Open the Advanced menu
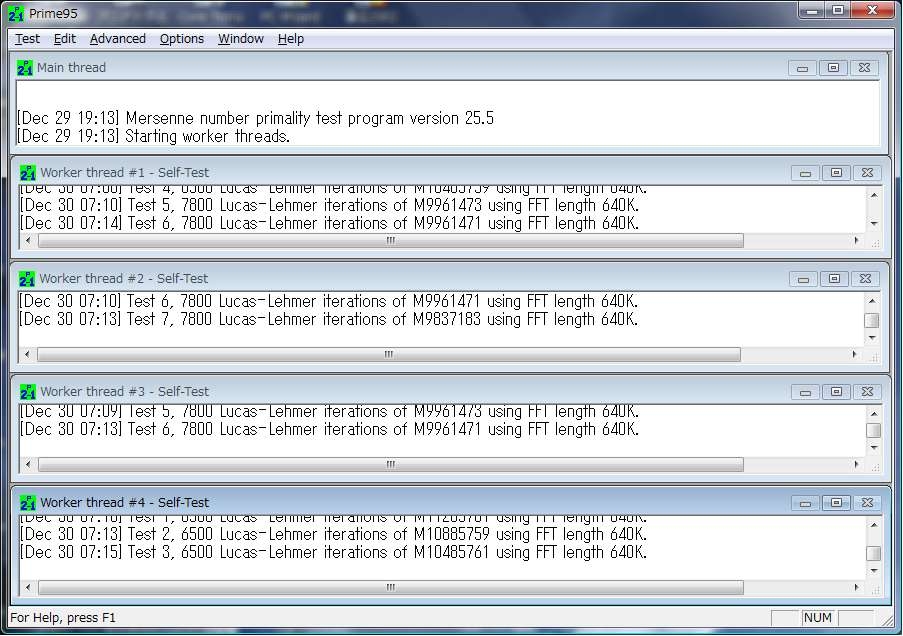 click(x=117, y=39)
